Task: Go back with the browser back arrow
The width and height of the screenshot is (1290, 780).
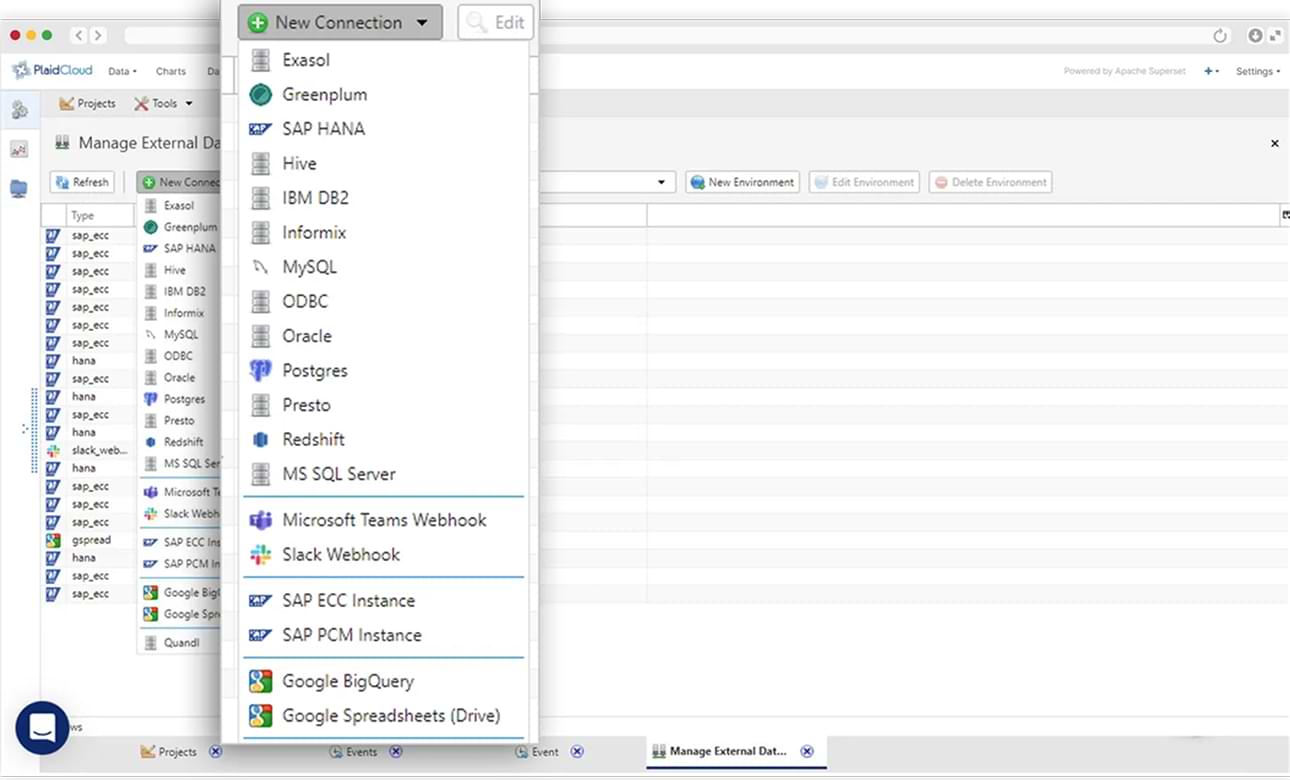Action: pos(78,35)
